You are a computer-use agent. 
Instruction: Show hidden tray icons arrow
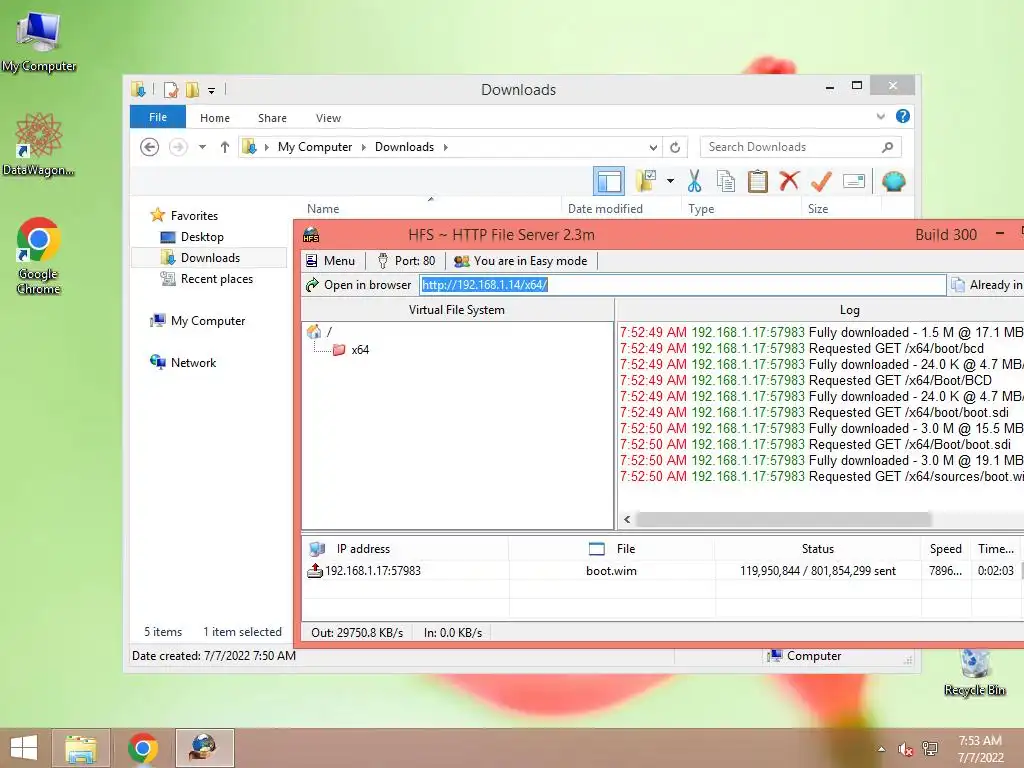[x=881, y=749]
